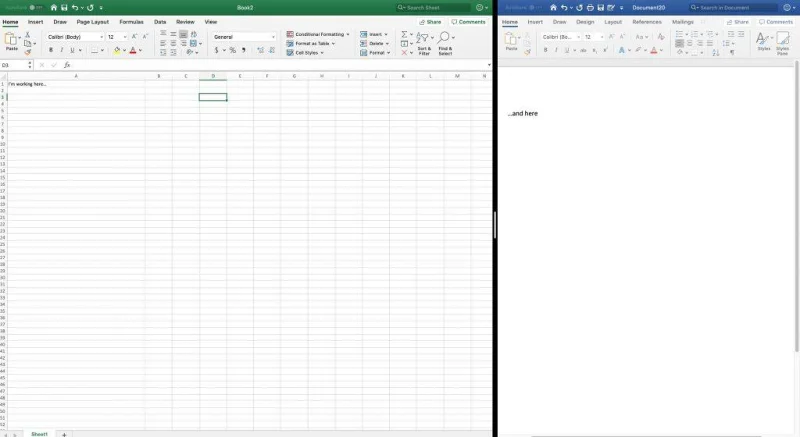
Task: Click the AutoSum sigma icon in Excel
Action: [x=405, y=35]
